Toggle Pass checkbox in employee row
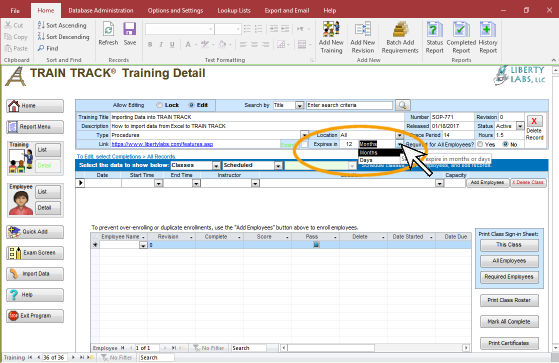Screen dimensions: 559x363 coord(316,245)
